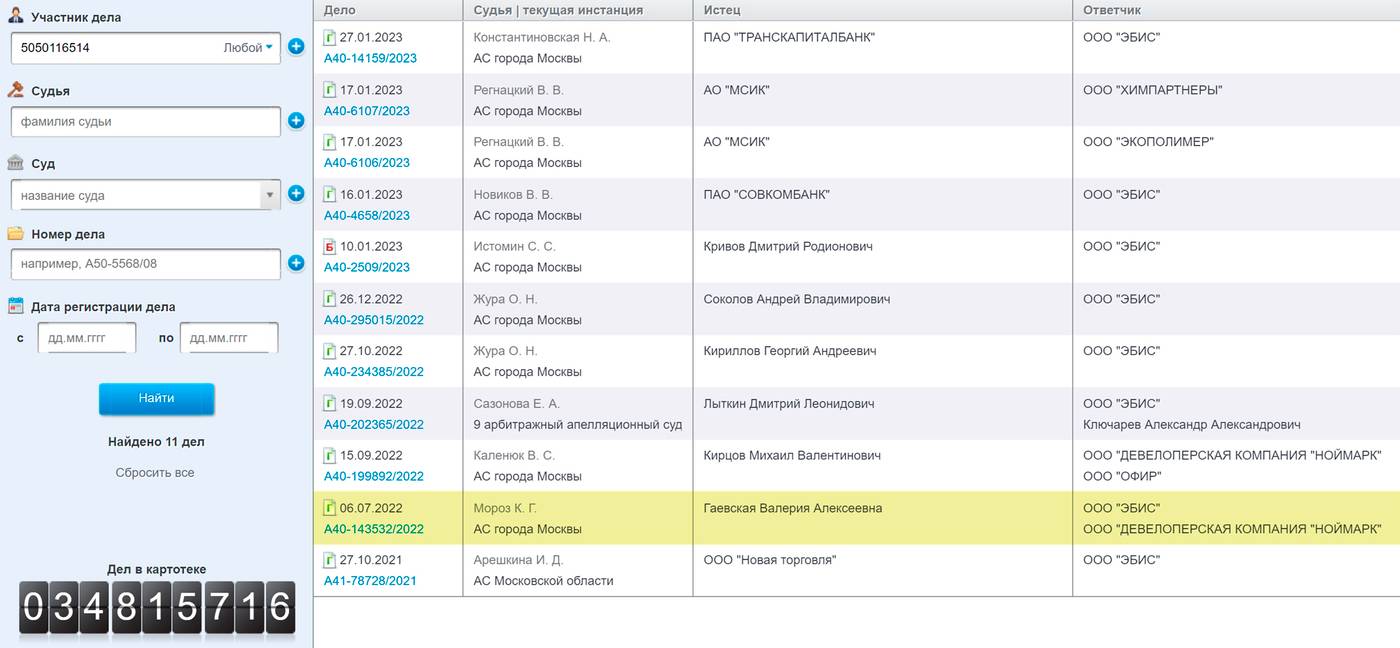Image resolution: width=1400 pixels, height=648 pixels.
Task: Focus the participant field containing 5050116514
Action: (x=145, y=47)
